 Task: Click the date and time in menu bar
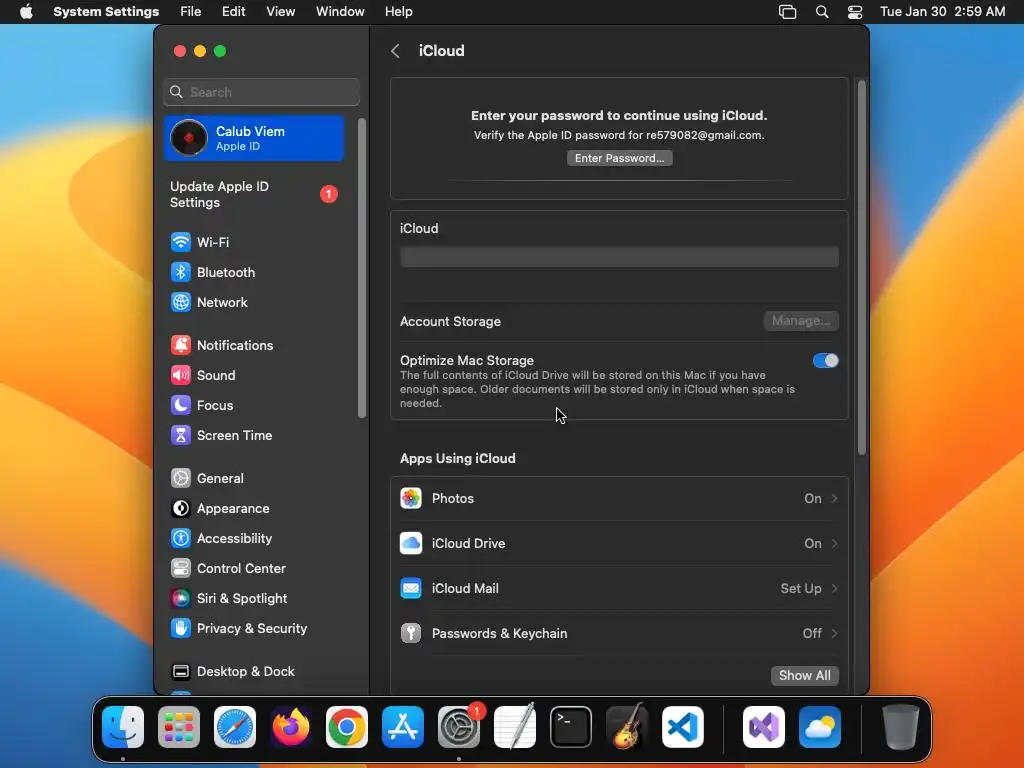tap(942, 12)
